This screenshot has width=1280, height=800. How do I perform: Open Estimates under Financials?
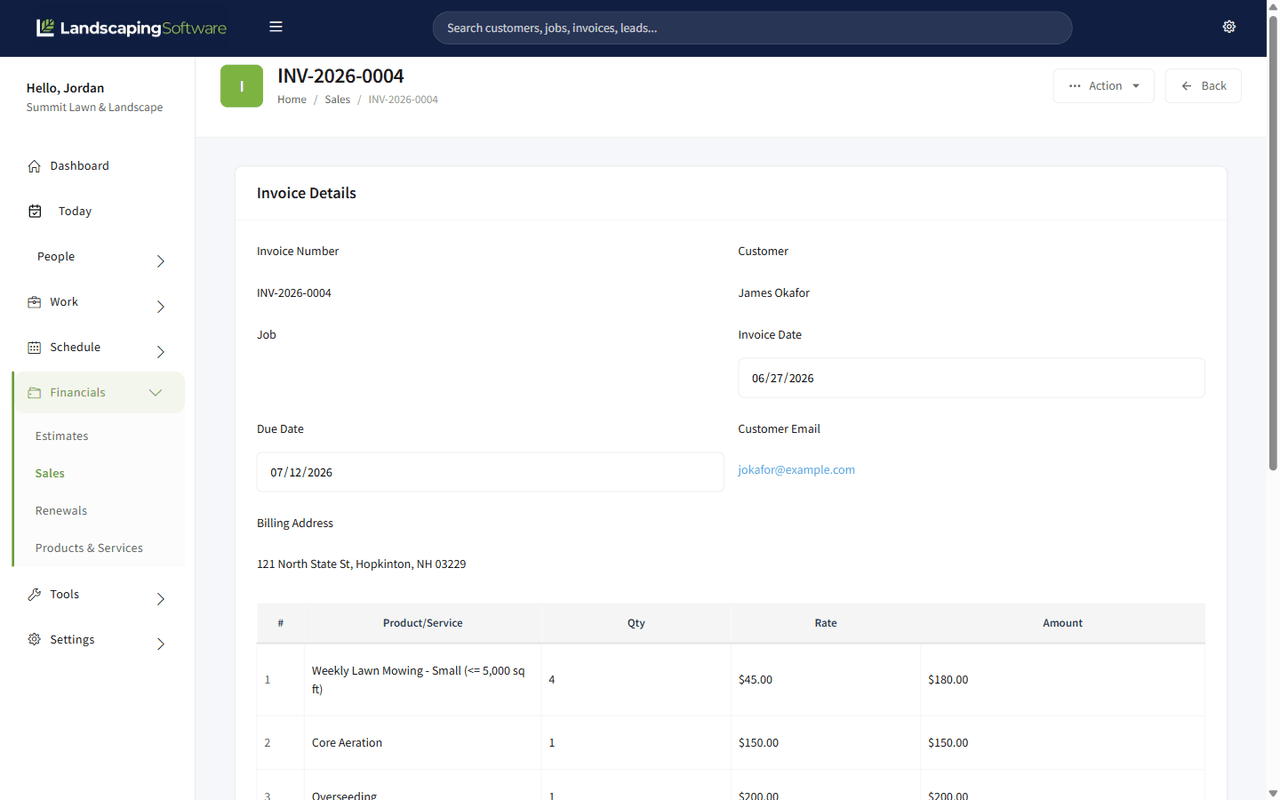(62, 436)
